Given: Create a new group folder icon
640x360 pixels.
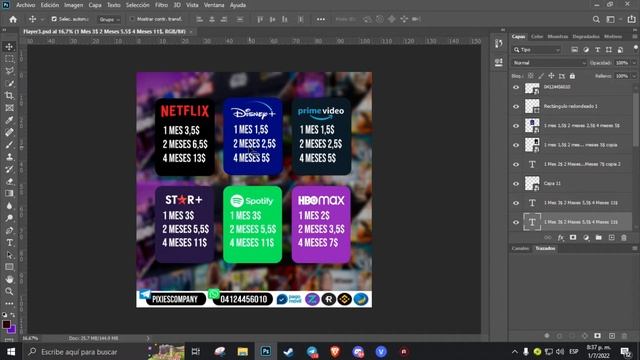Looking at the screenshot, I should click(x=598, y=238).
